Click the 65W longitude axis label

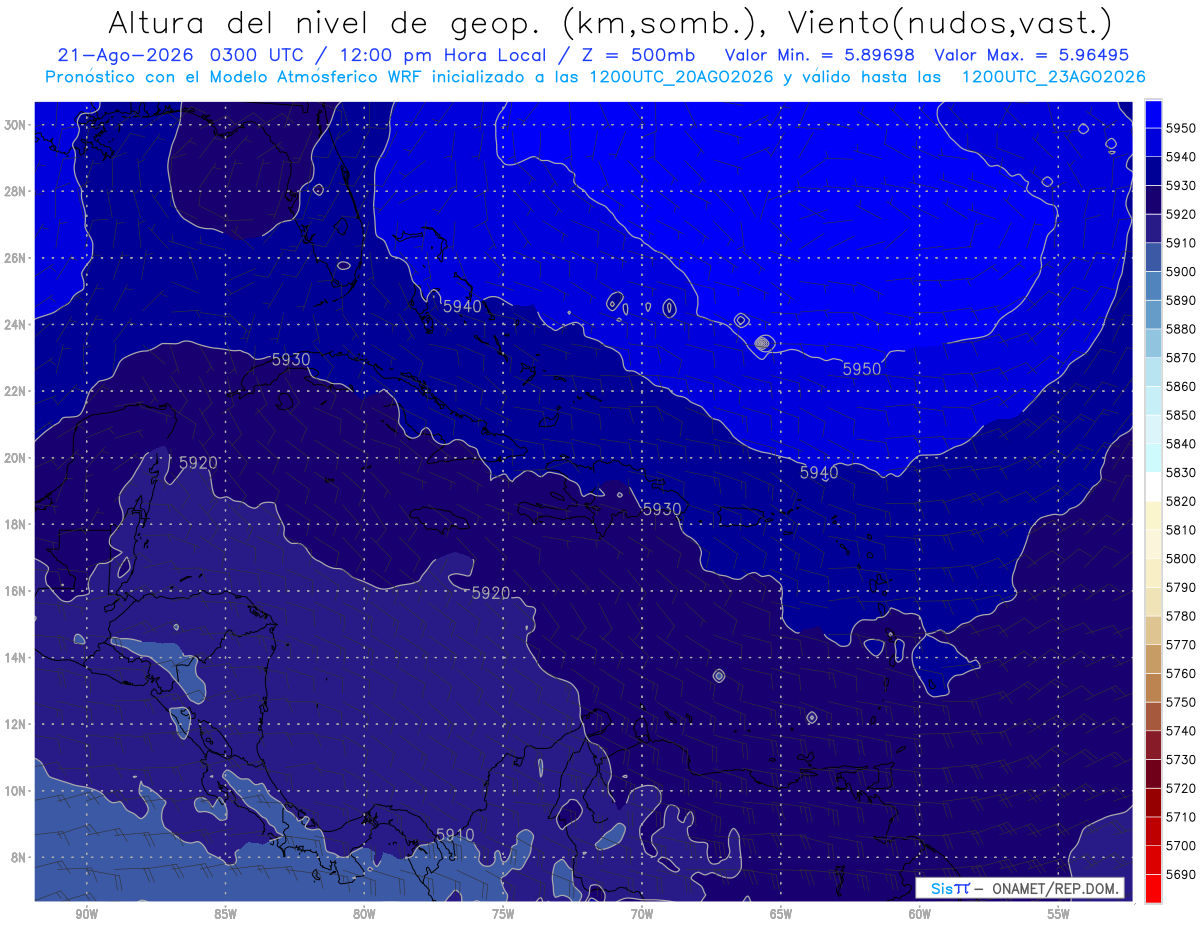coord(781,914)
